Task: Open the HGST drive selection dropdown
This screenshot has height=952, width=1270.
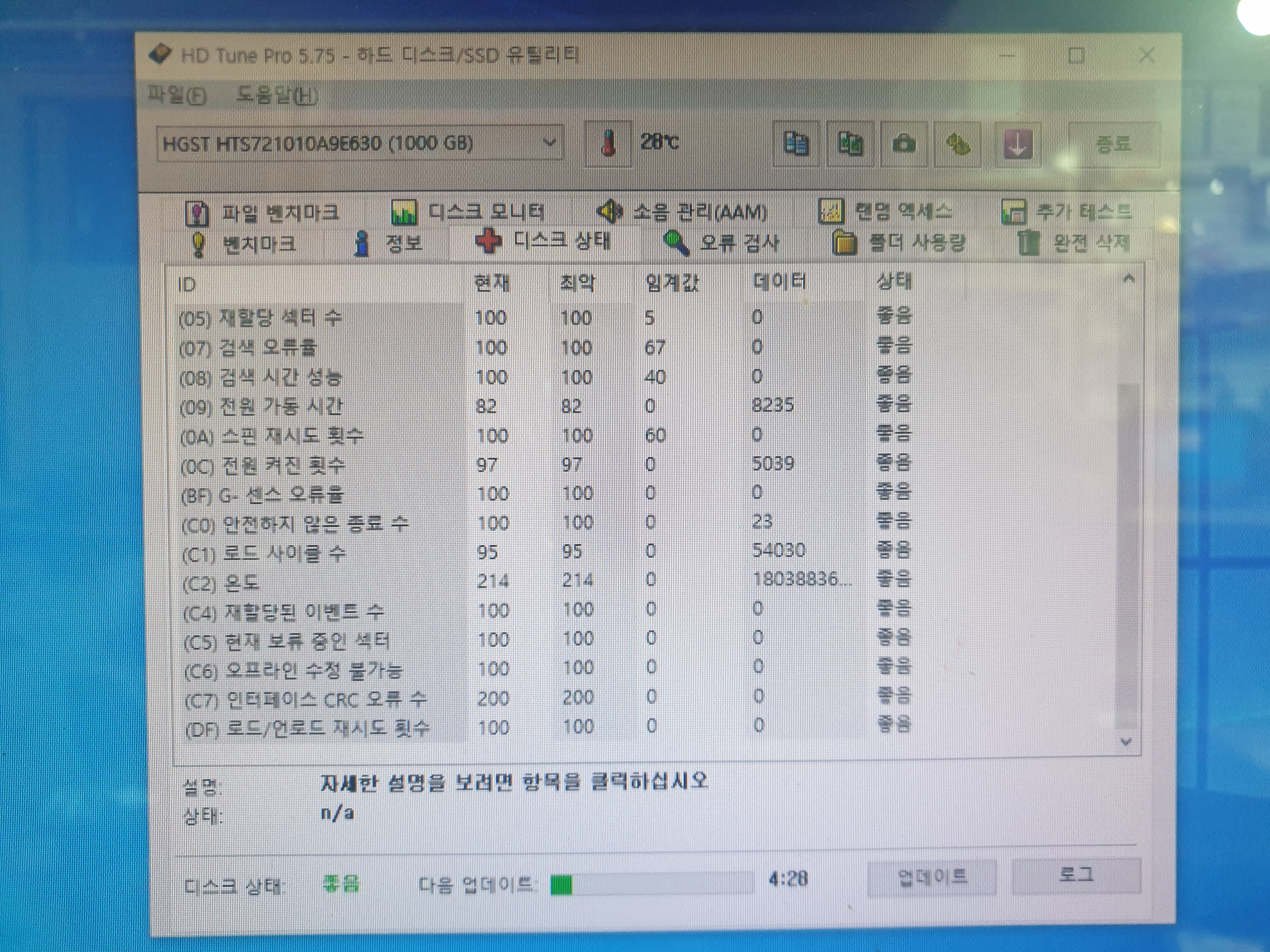Action: 359,143
